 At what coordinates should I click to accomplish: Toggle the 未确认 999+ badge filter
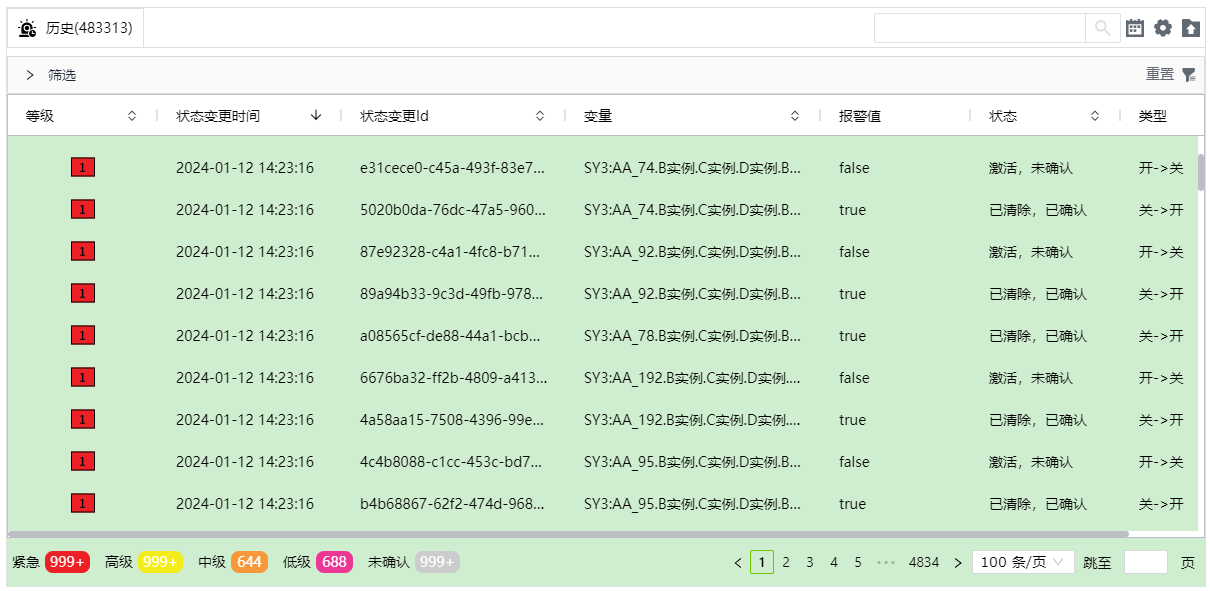coord(437,562)
